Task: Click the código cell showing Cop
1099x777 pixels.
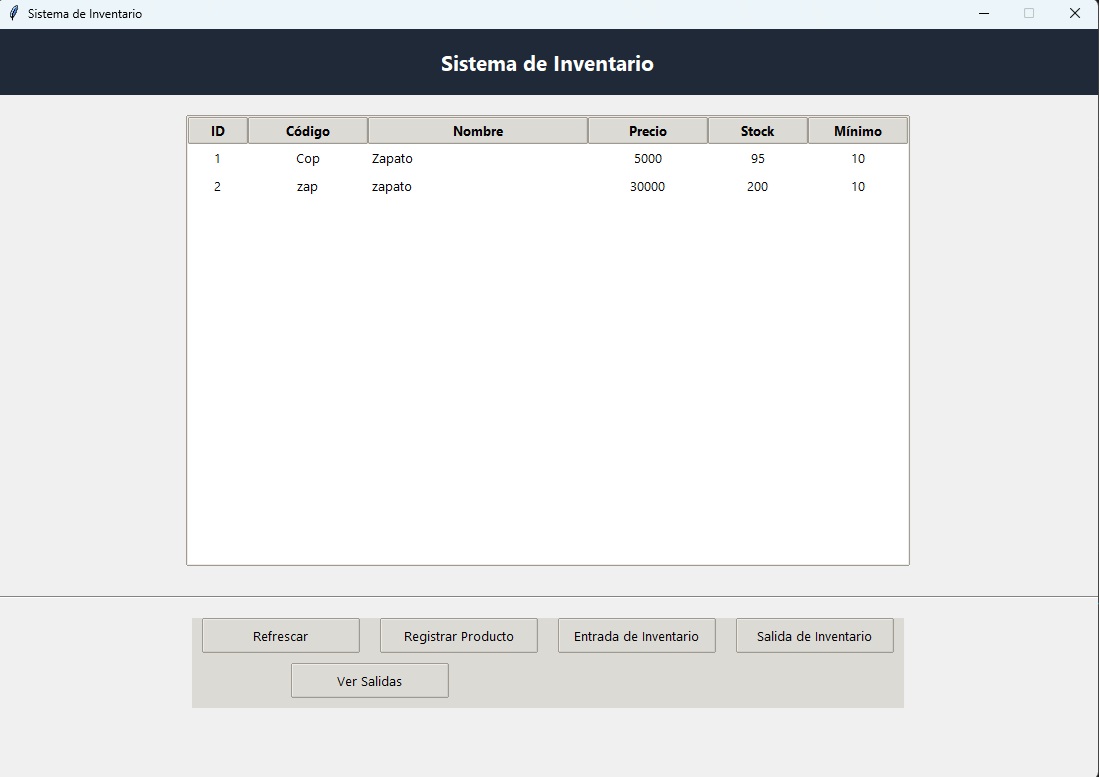Action: [x=307, y=158]
